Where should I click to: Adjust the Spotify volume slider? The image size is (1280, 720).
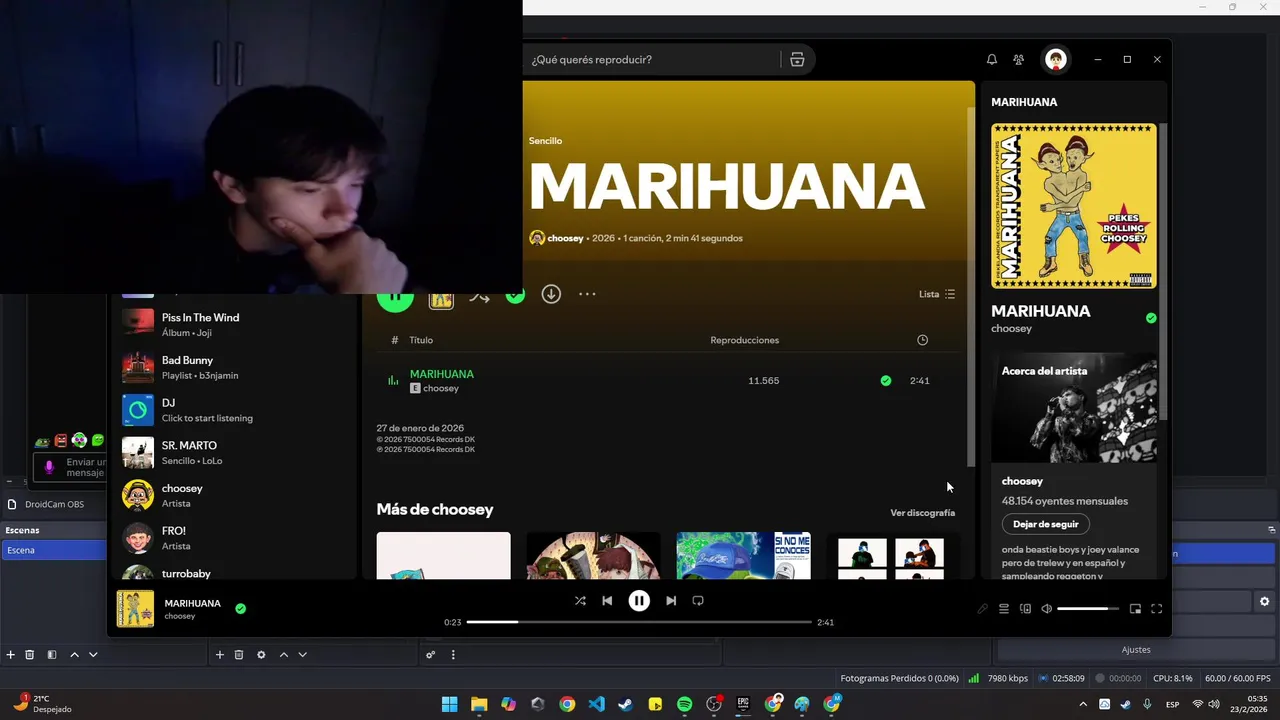point(1088,609)
